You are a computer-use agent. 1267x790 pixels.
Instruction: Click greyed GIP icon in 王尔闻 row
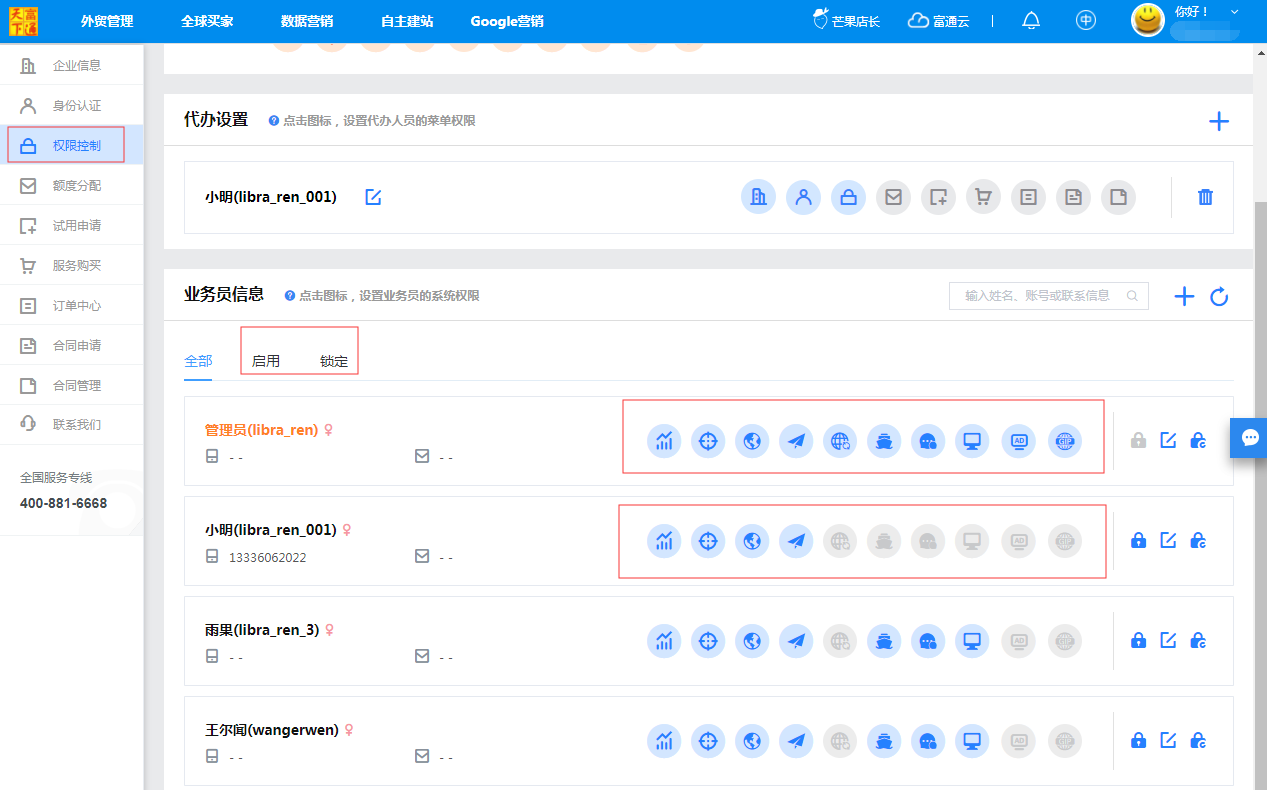click(1065, 740)
